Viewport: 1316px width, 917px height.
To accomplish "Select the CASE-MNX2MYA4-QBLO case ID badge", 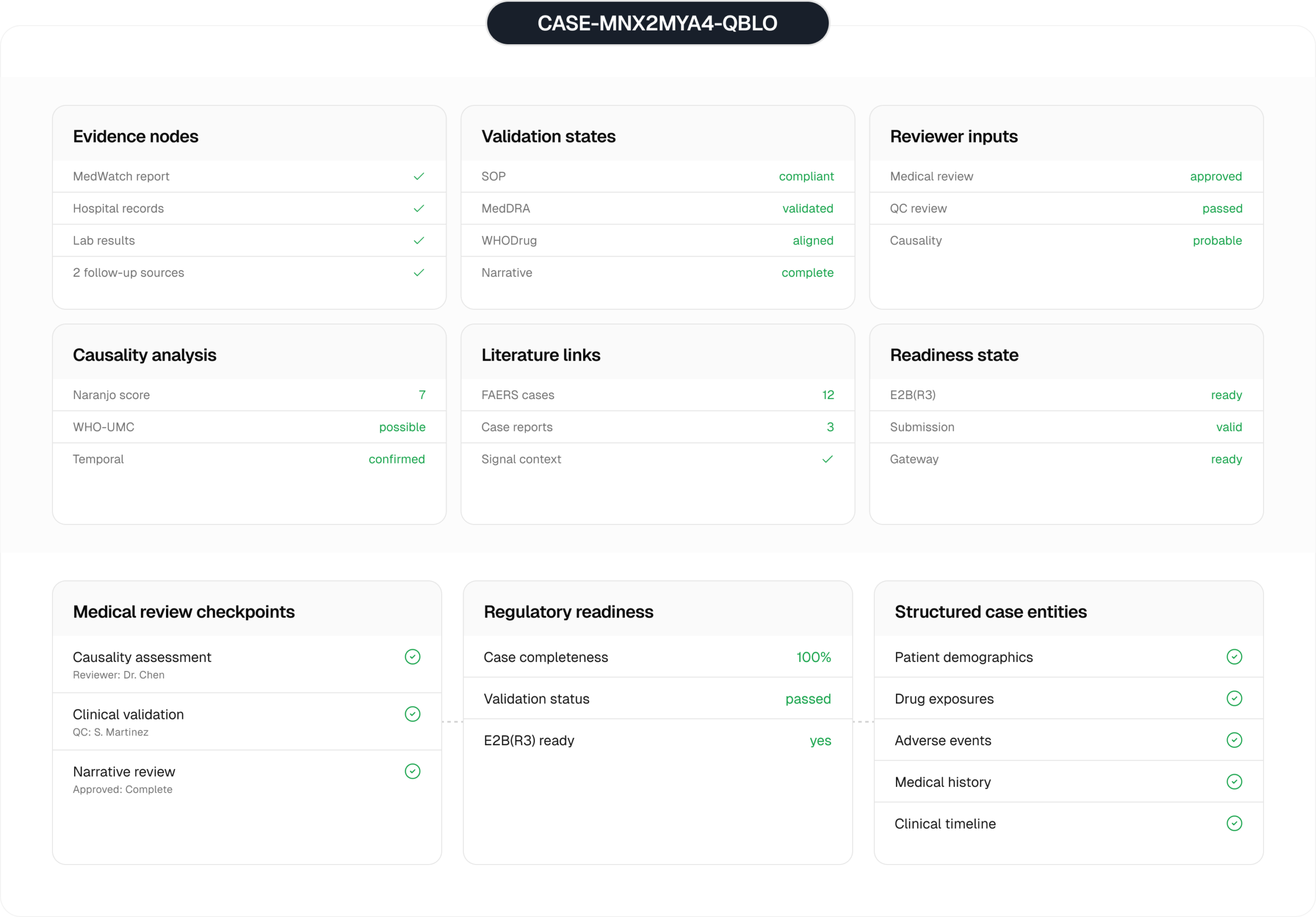I will (x=657, y=23).
